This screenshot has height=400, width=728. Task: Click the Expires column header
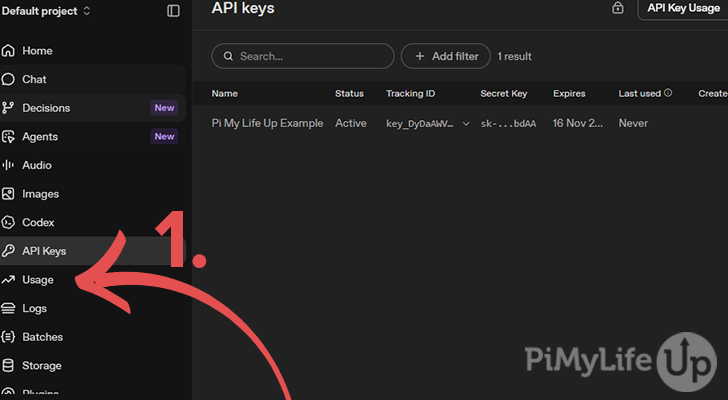[569, 93]
